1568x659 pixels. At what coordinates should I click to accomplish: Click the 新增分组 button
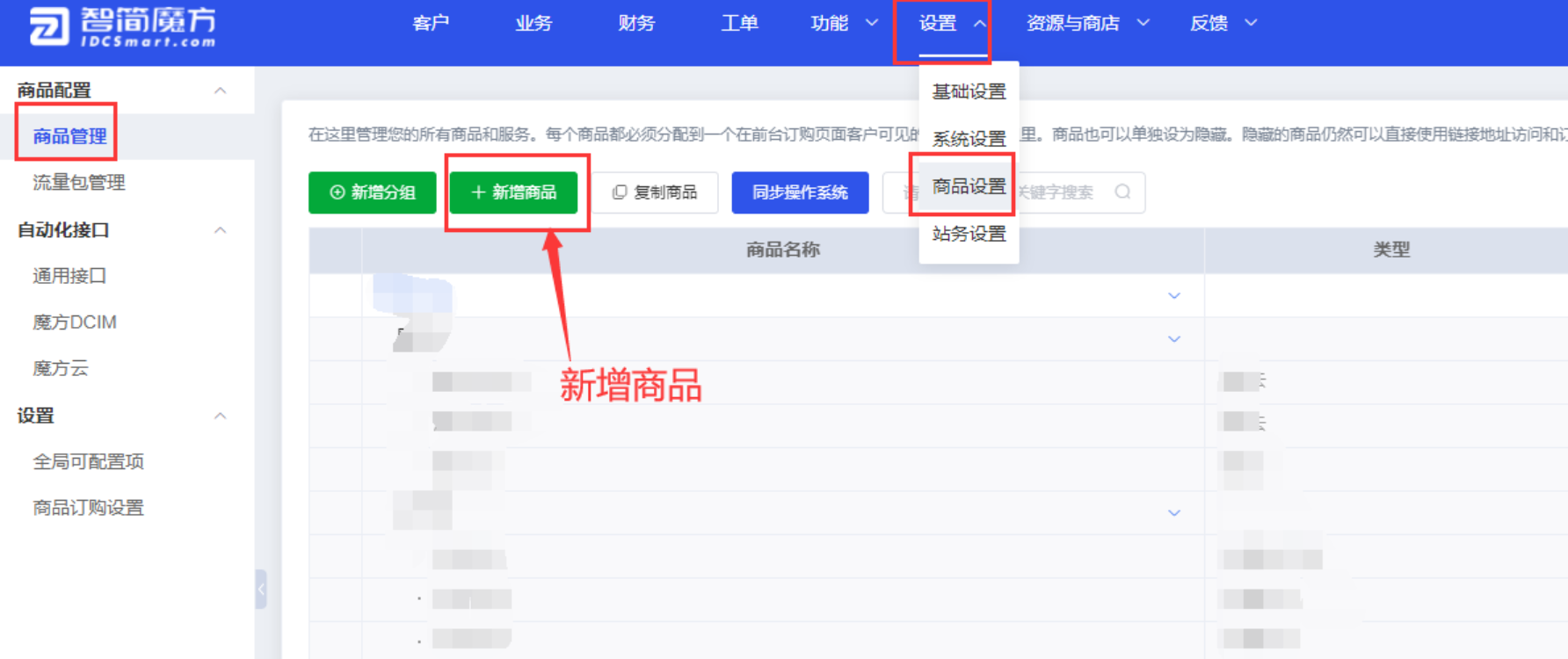click(x=373, y=192)
